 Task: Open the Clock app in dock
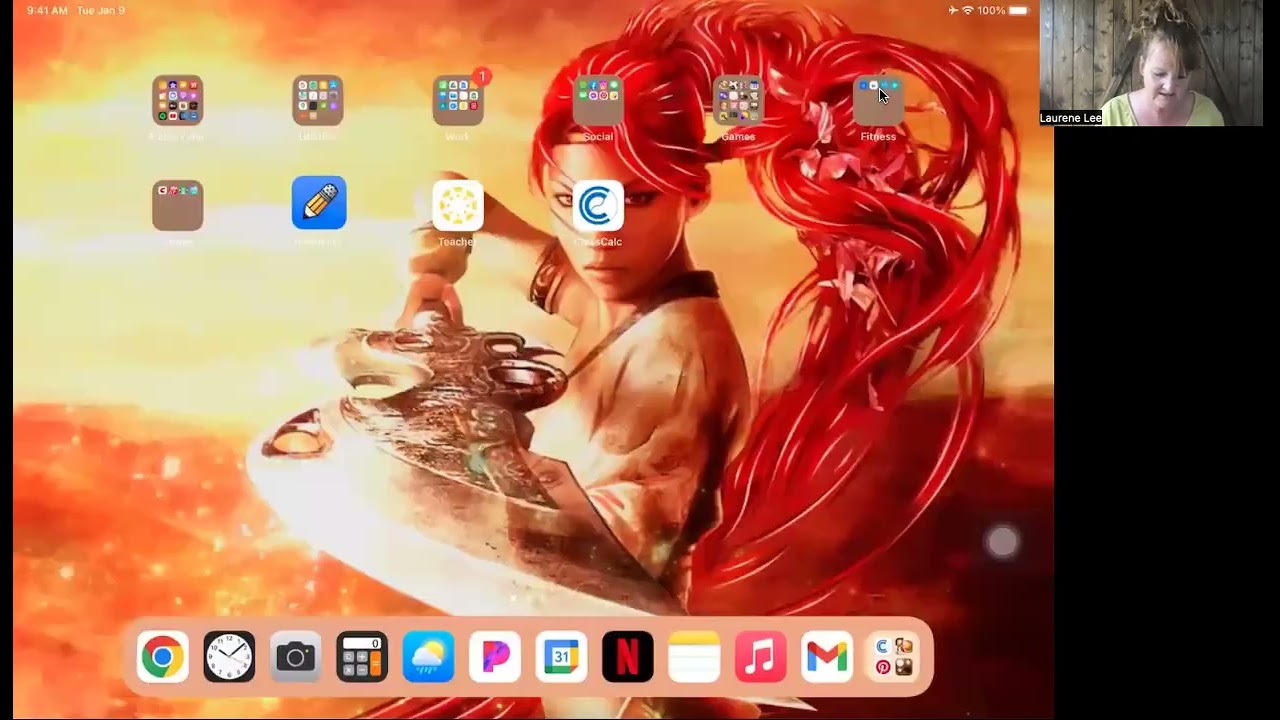(229, 657)
